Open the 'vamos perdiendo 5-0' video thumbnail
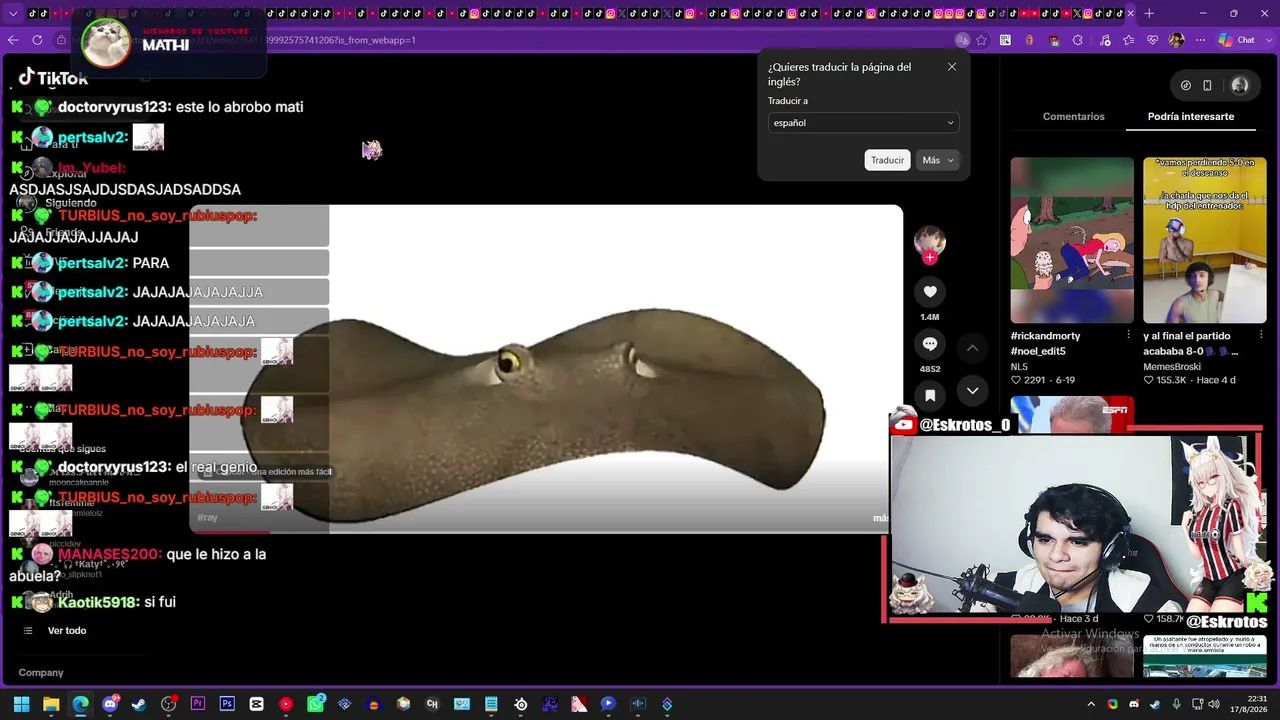 click(x=1205, y=240)
